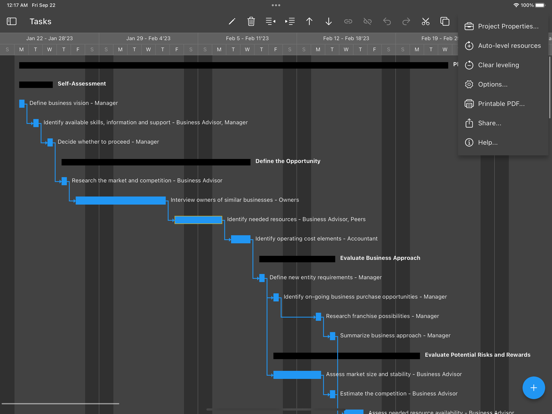Move task down with arrow icon
Screen dimensions: 552x414
pos(328,21)
